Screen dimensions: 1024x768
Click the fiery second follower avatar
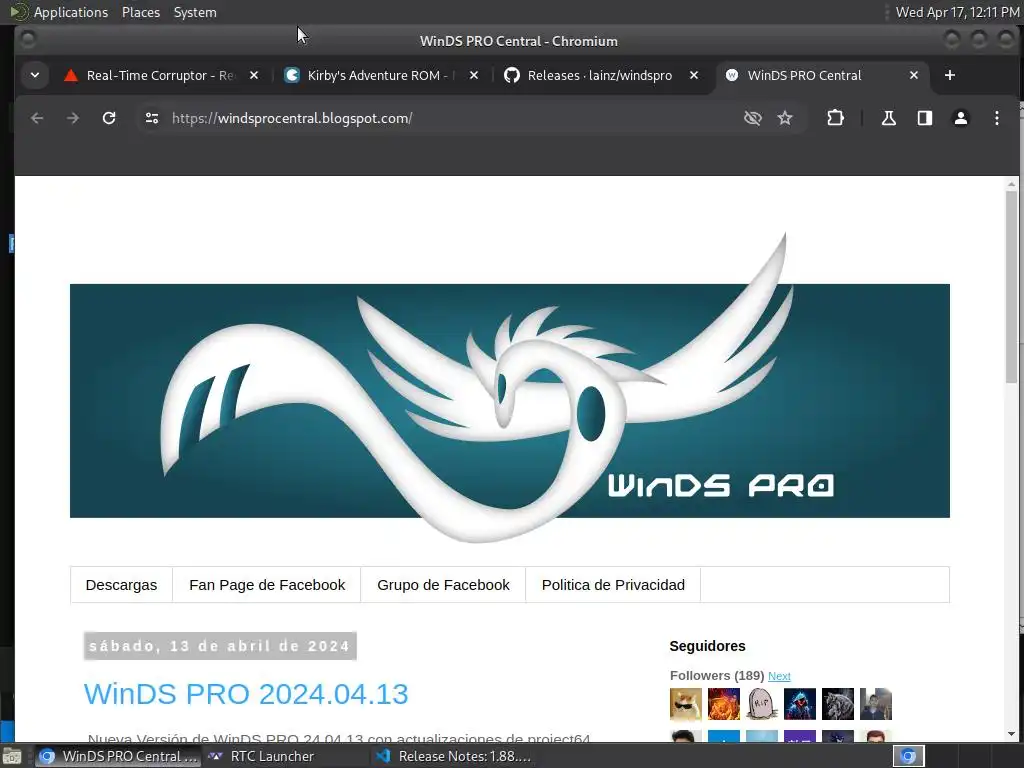724,704
